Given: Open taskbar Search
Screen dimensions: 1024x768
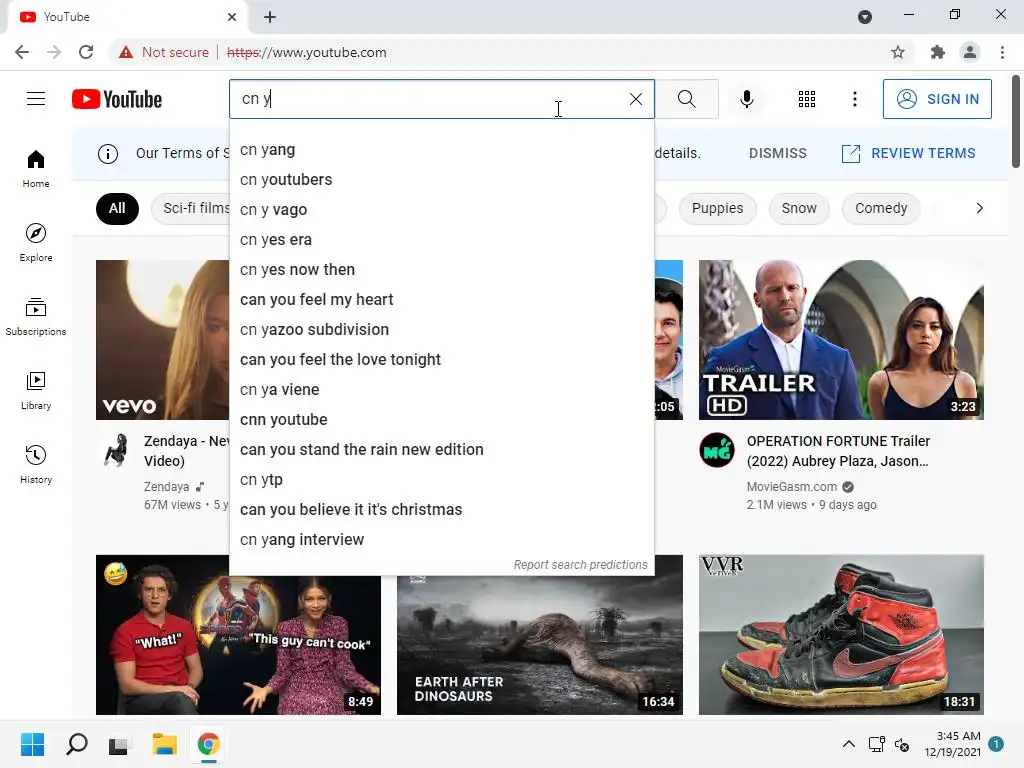Looking at the screenshot, I should [x=77, y=744].
